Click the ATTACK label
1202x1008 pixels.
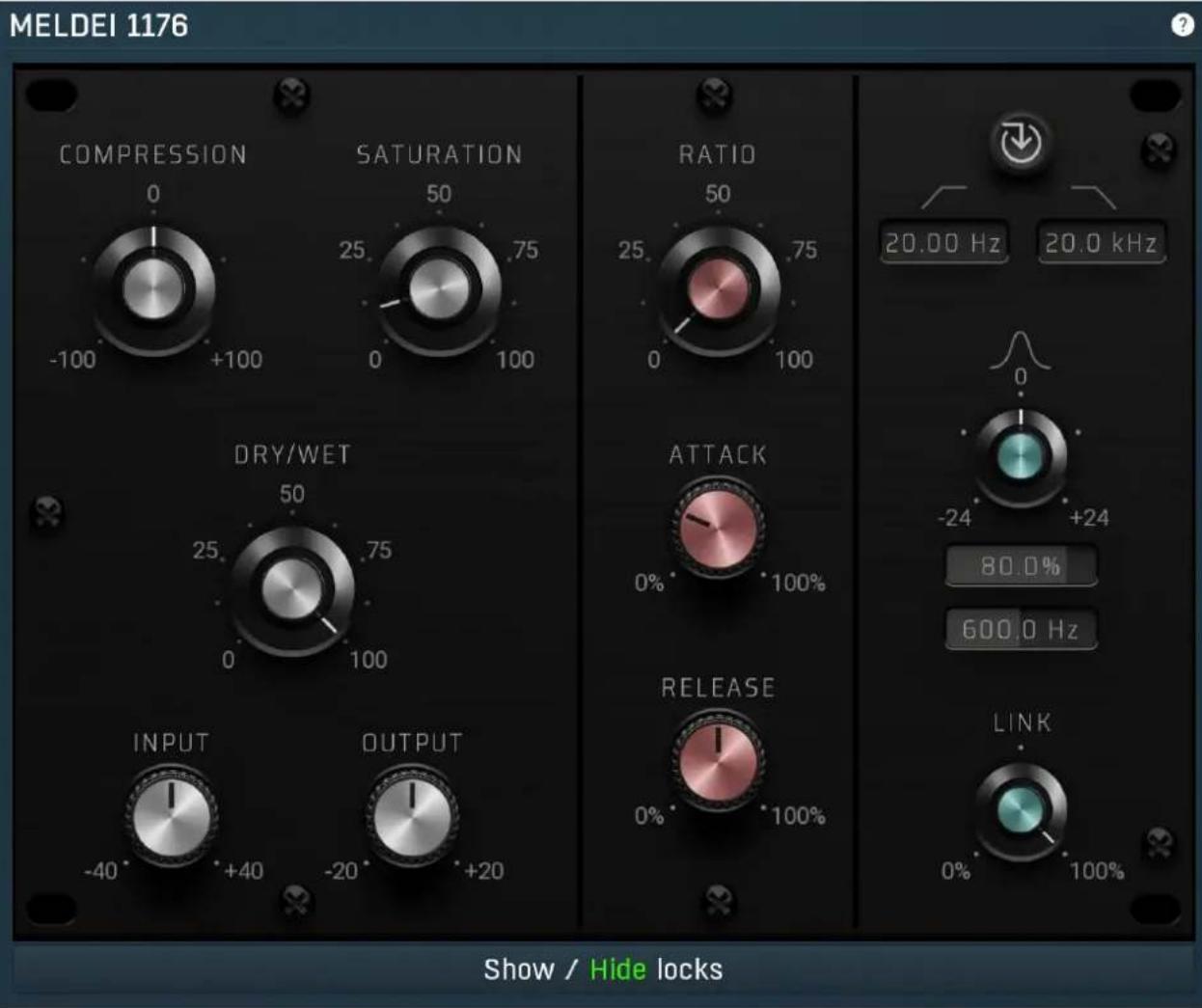click(x=718, y=454)
